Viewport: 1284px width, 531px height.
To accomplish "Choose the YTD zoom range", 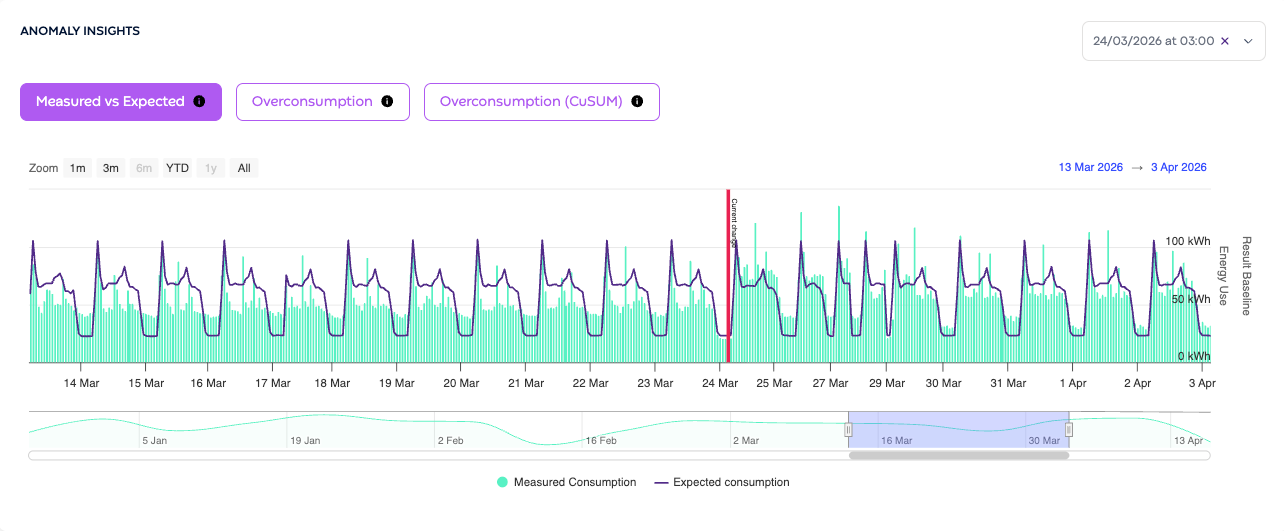I will (177, 168).
